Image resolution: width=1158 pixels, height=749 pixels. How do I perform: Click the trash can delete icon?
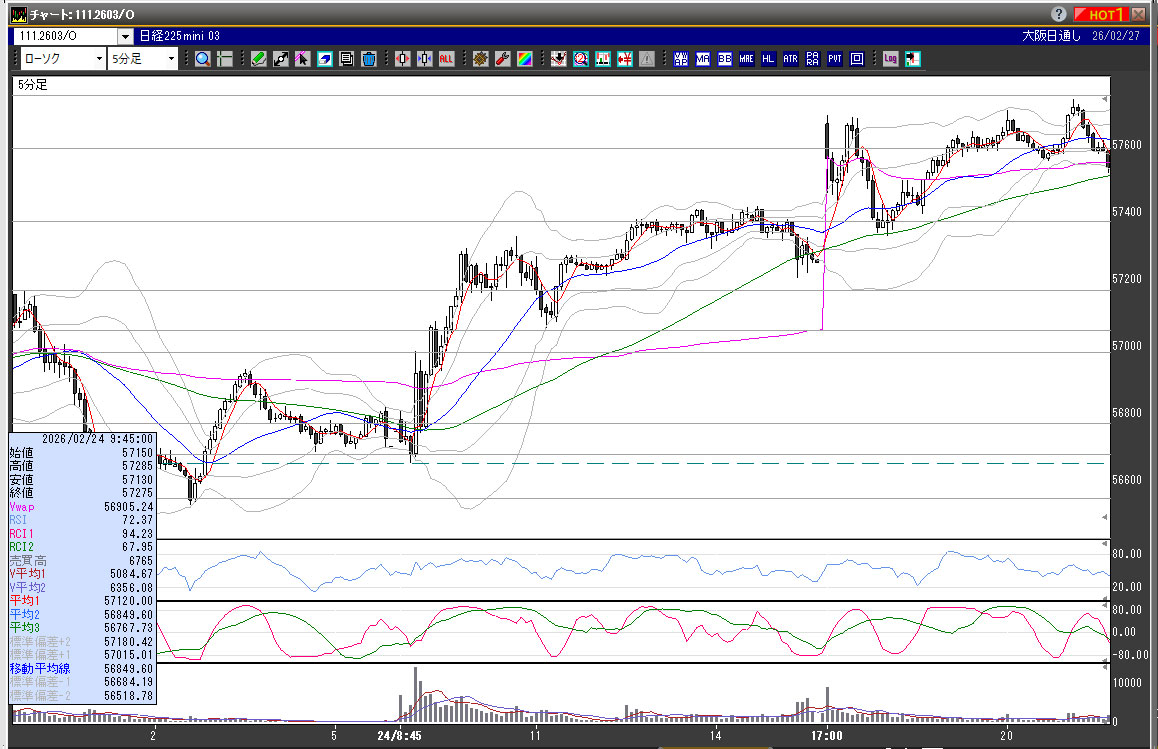click(368, 59)
